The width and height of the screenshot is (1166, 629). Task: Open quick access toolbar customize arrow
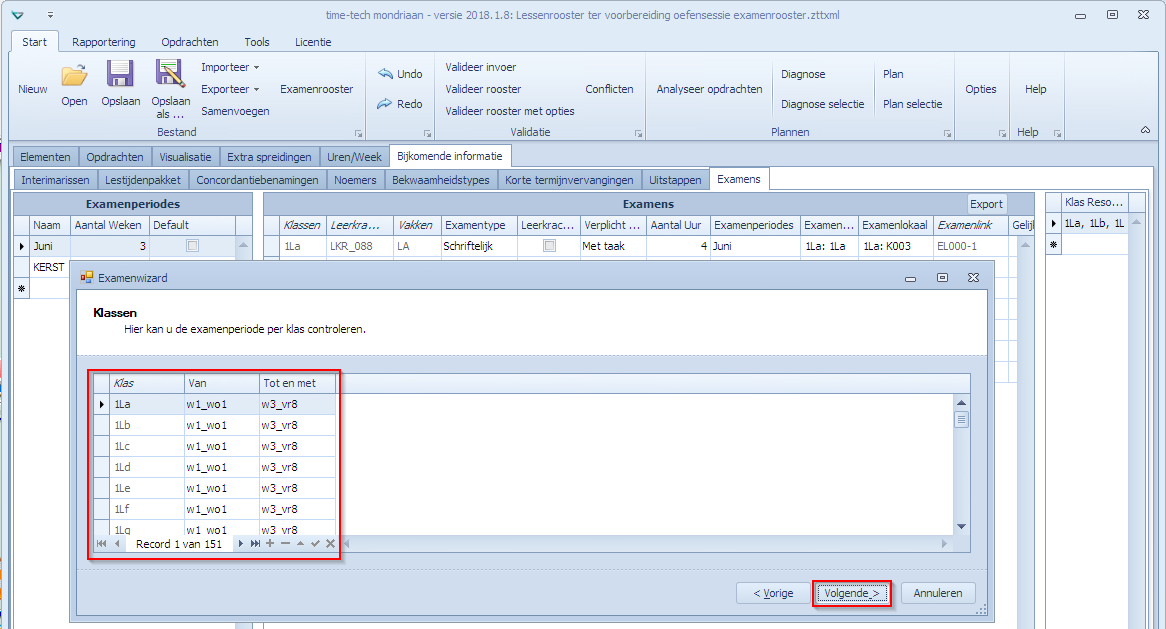coord(50,15)
